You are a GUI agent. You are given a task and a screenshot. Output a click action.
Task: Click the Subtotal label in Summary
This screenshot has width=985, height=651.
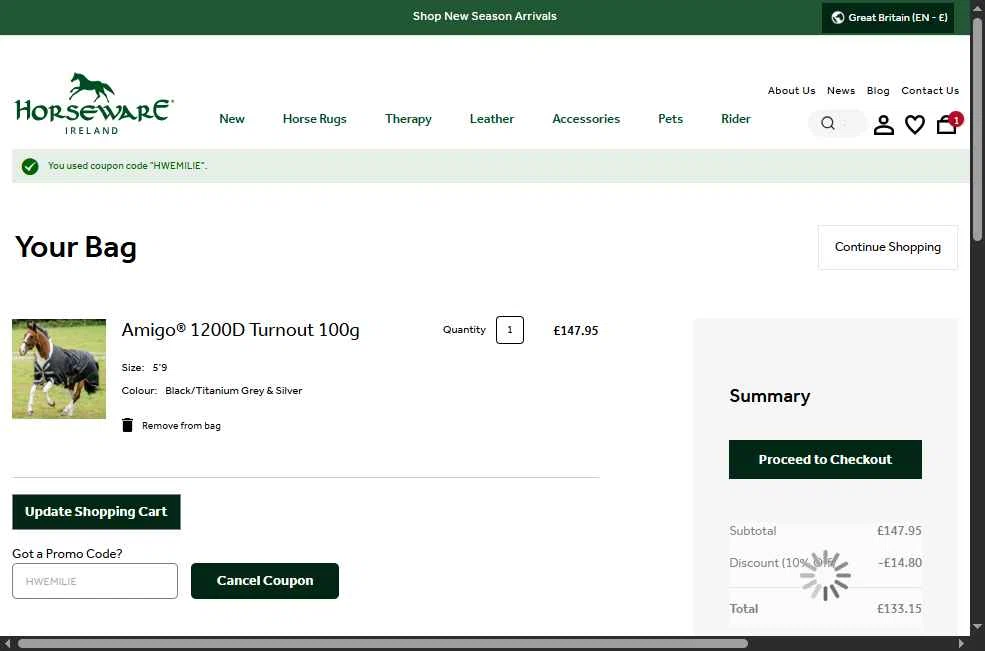click(x=753, y=530)
